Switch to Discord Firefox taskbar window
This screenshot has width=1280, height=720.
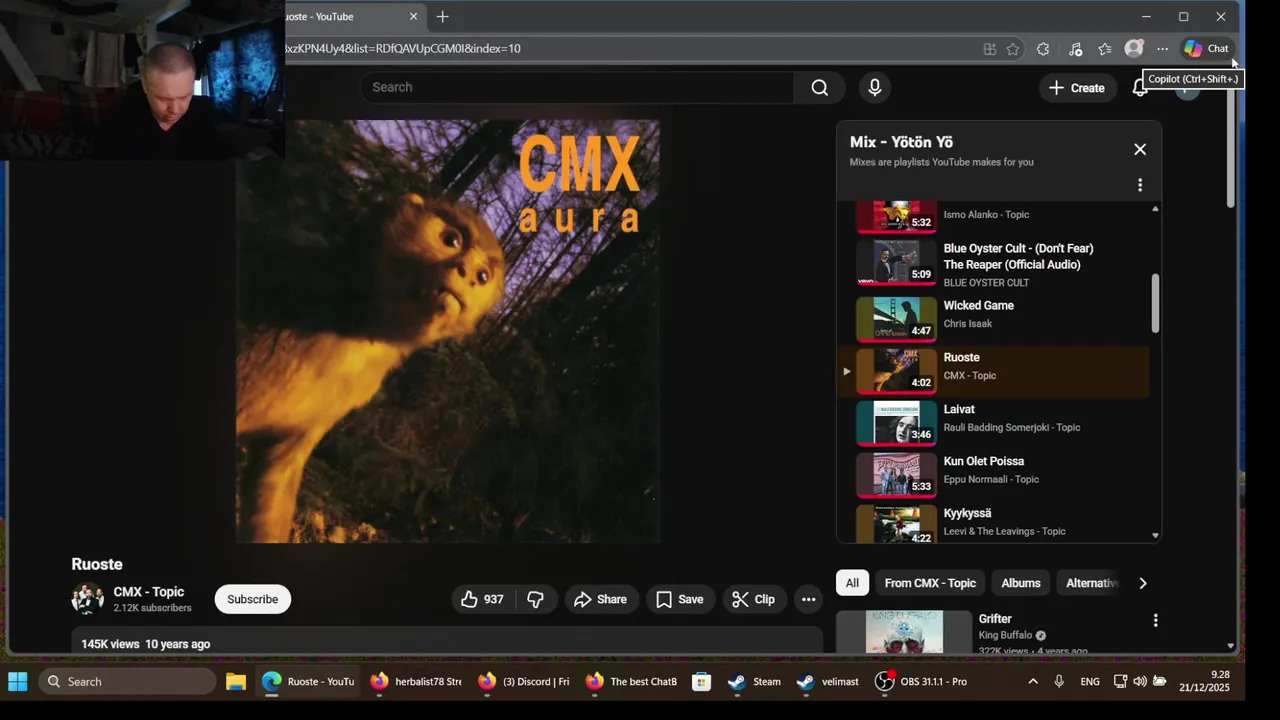(x=523, y=682)
